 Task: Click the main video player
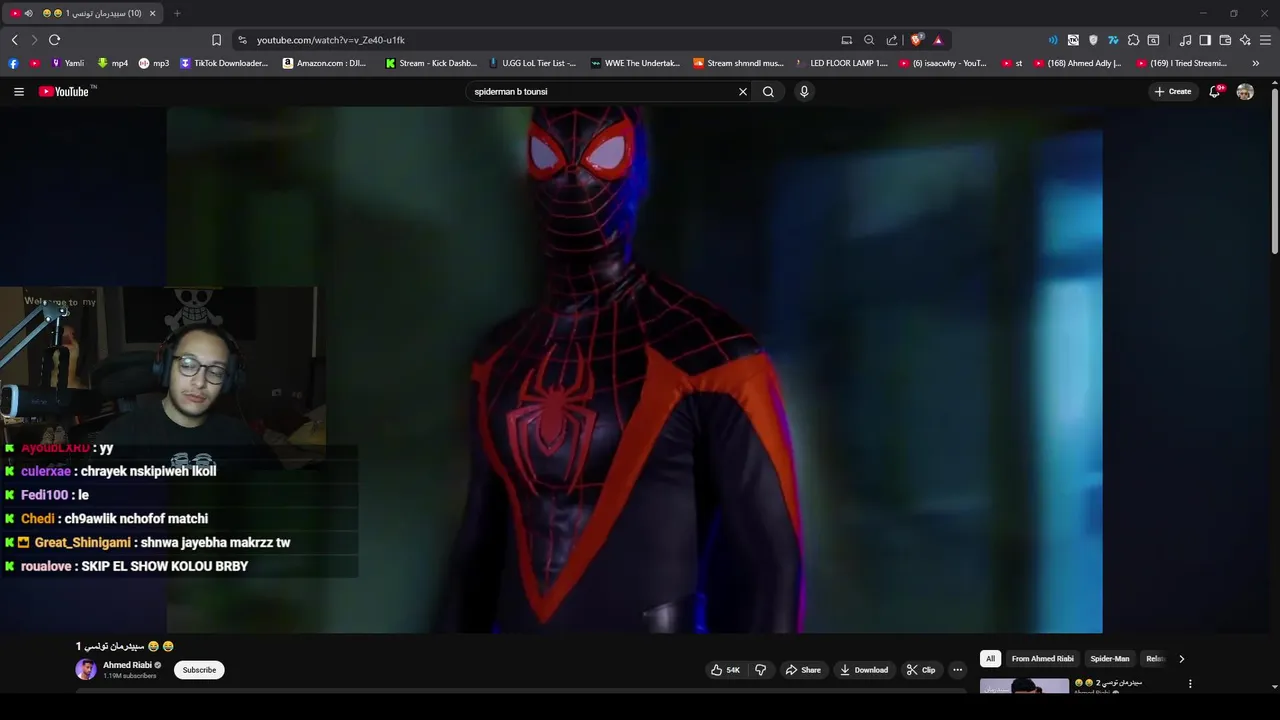tap(635, 369)
